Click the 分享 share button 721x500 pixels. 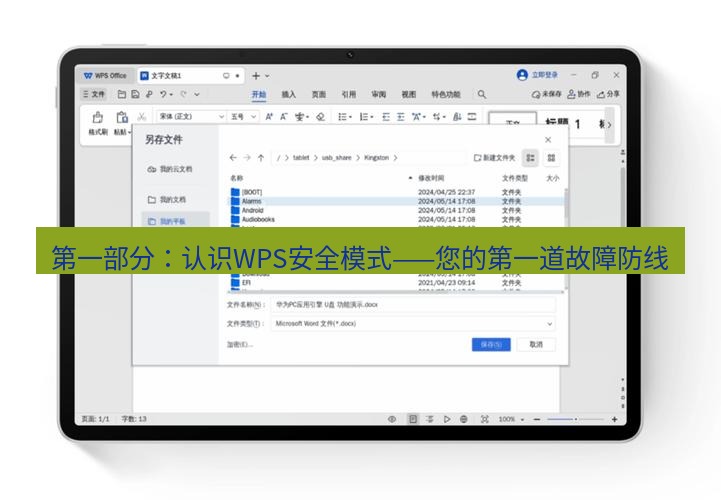pos(608,94)
